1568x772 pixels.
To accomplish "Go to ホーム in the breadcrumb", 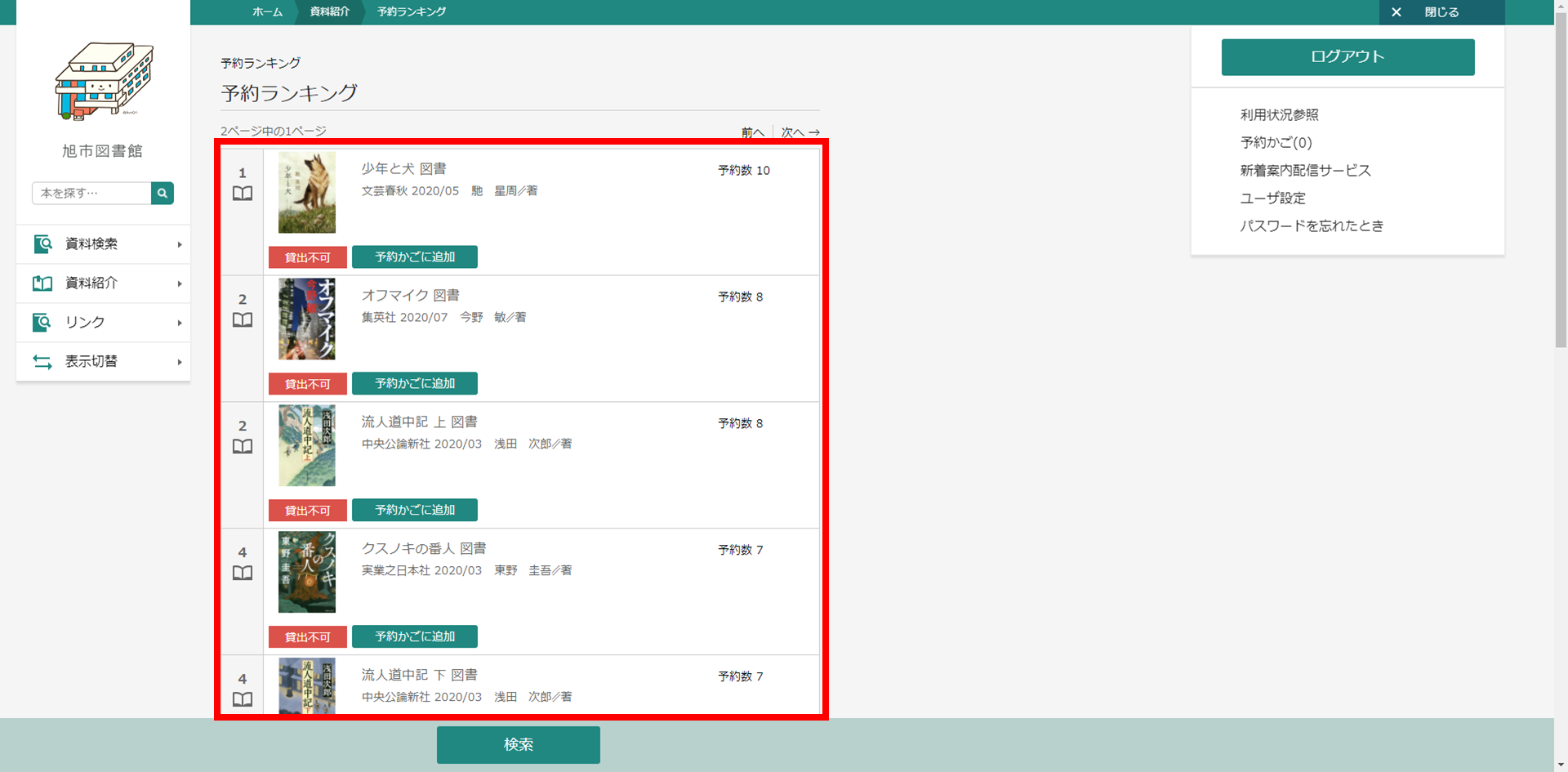I will pos(267,12).
